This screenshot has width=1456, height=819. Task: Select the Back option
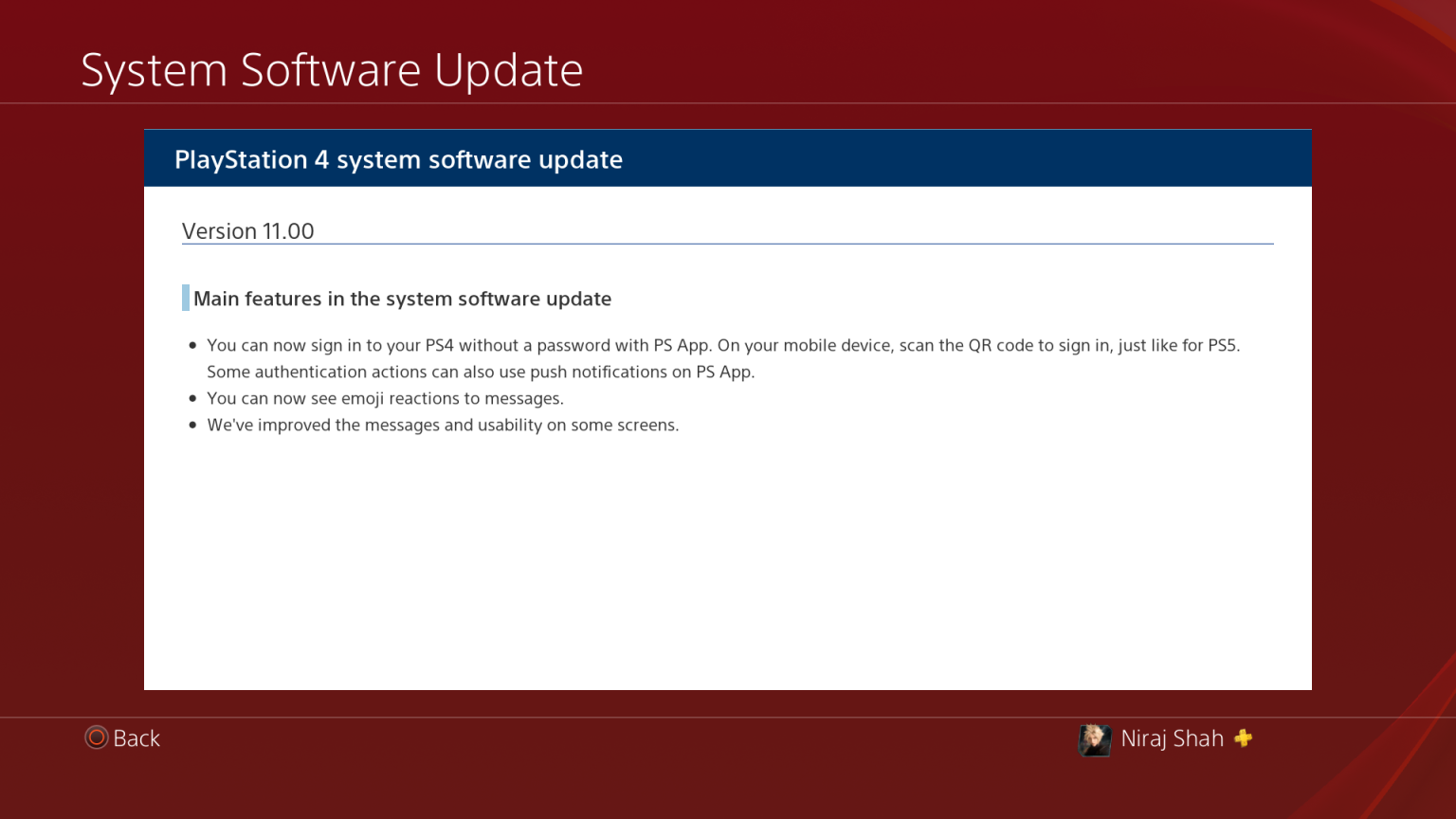point(136,737)
